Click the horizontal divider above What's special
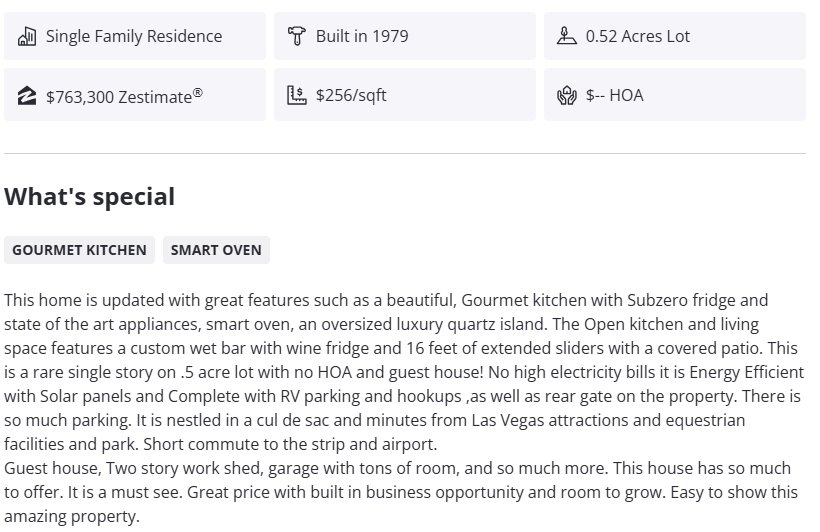The height and width of the screenshot is (532, 820). 405,153
